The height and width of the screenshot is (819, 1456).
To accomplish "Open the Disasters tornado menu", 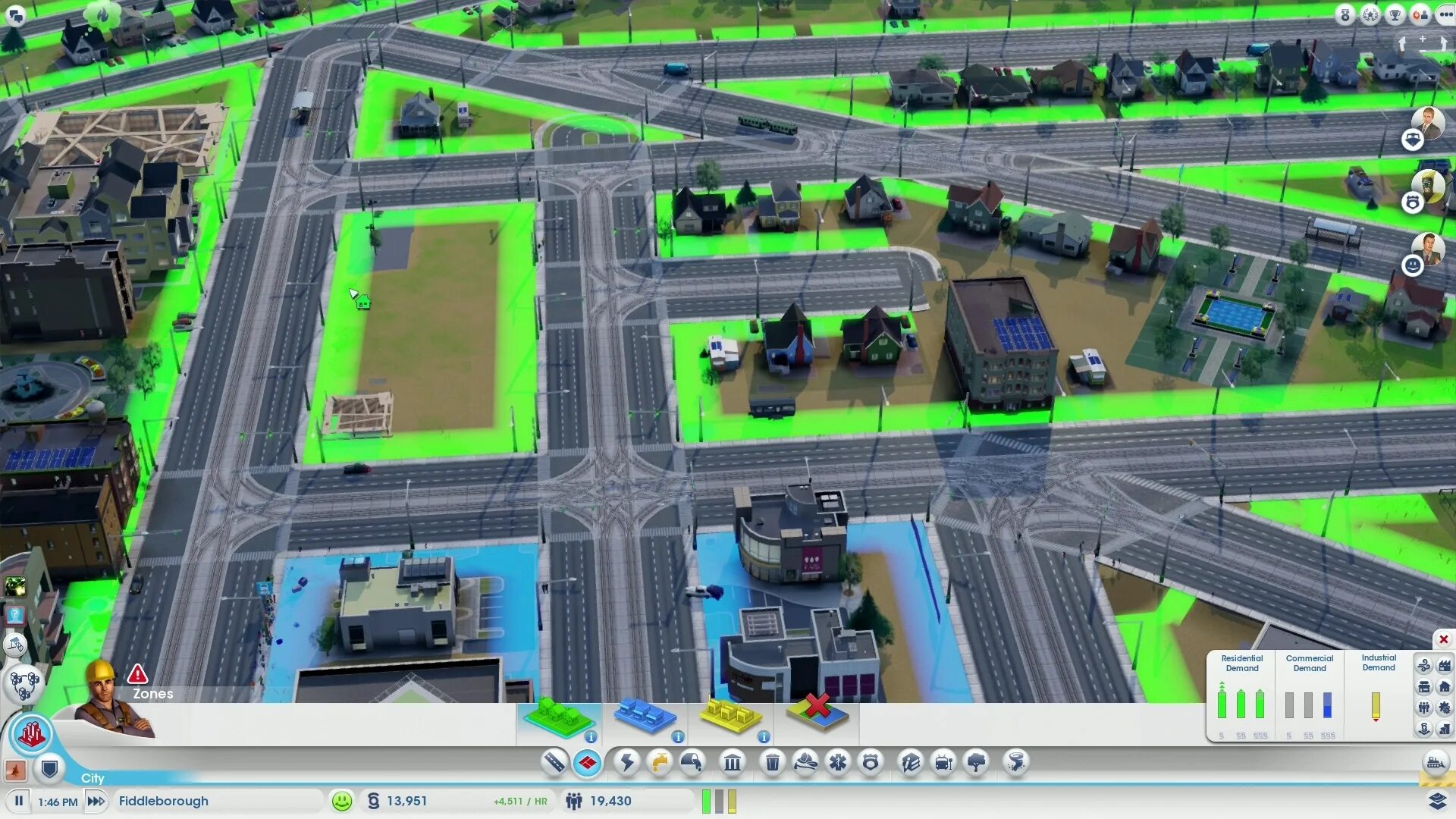I will pos(1016,761).
